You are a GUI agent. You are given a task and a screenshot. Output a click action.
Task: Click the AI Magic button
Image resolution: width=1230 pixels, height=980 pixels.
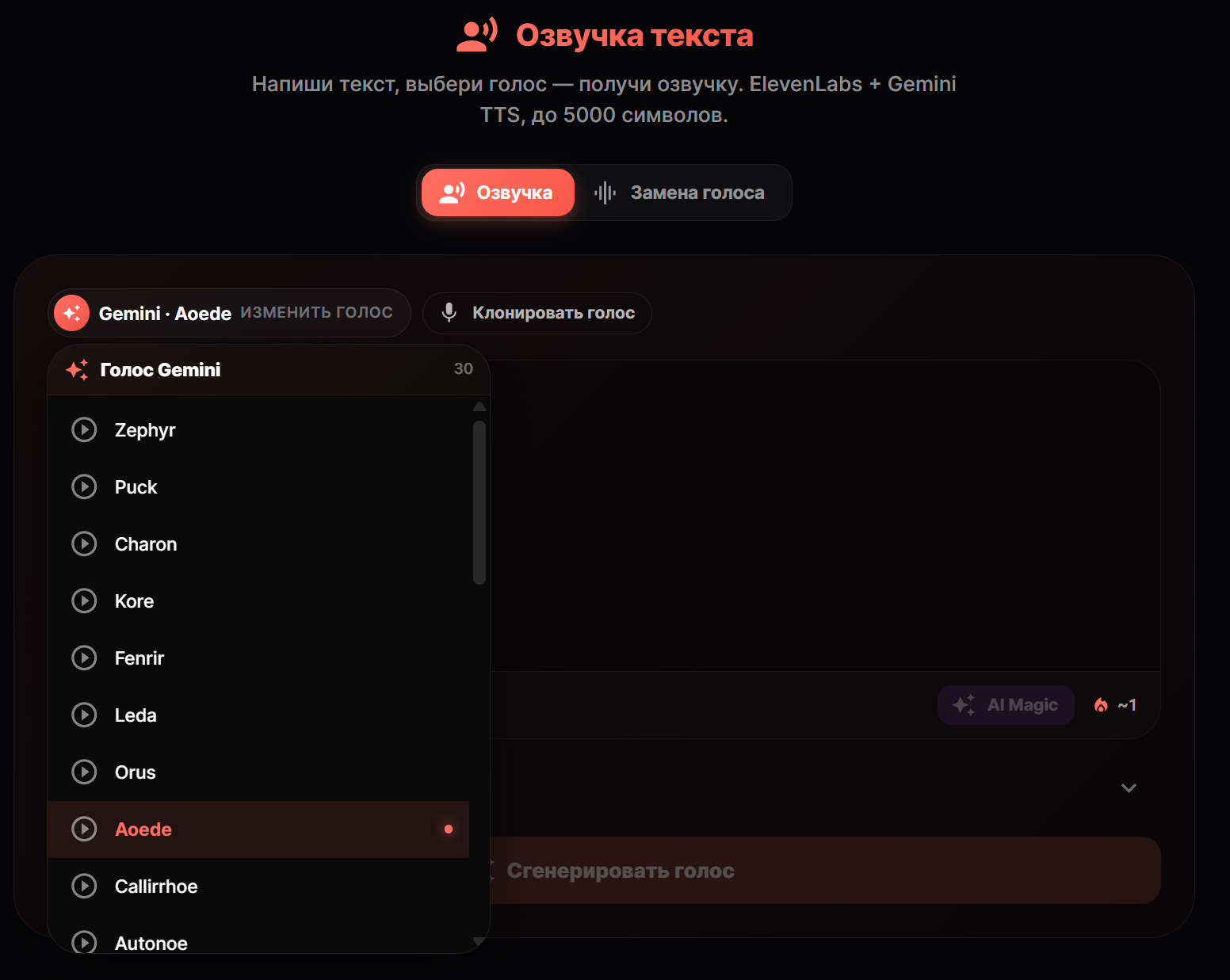1006,705
